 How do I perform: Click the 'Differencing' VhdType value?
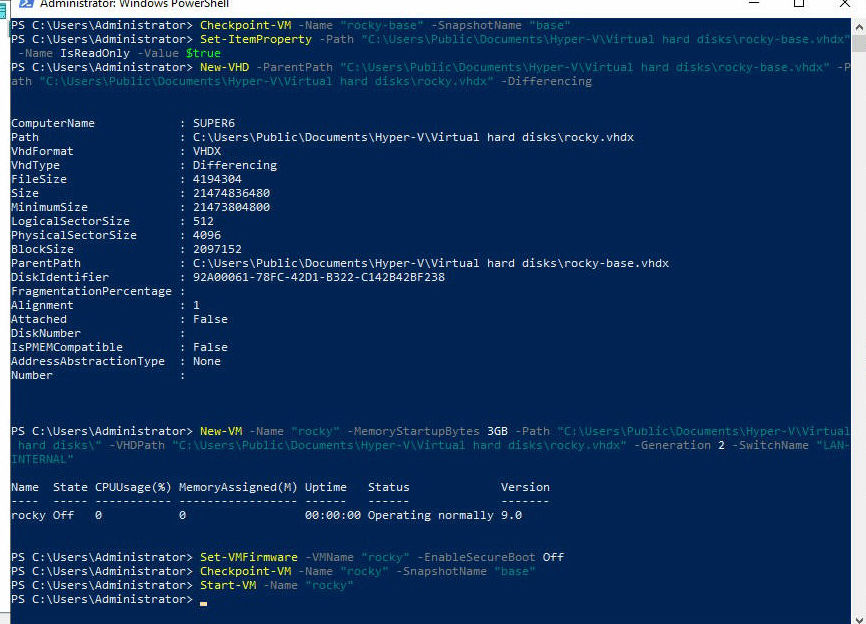[235, 165]
